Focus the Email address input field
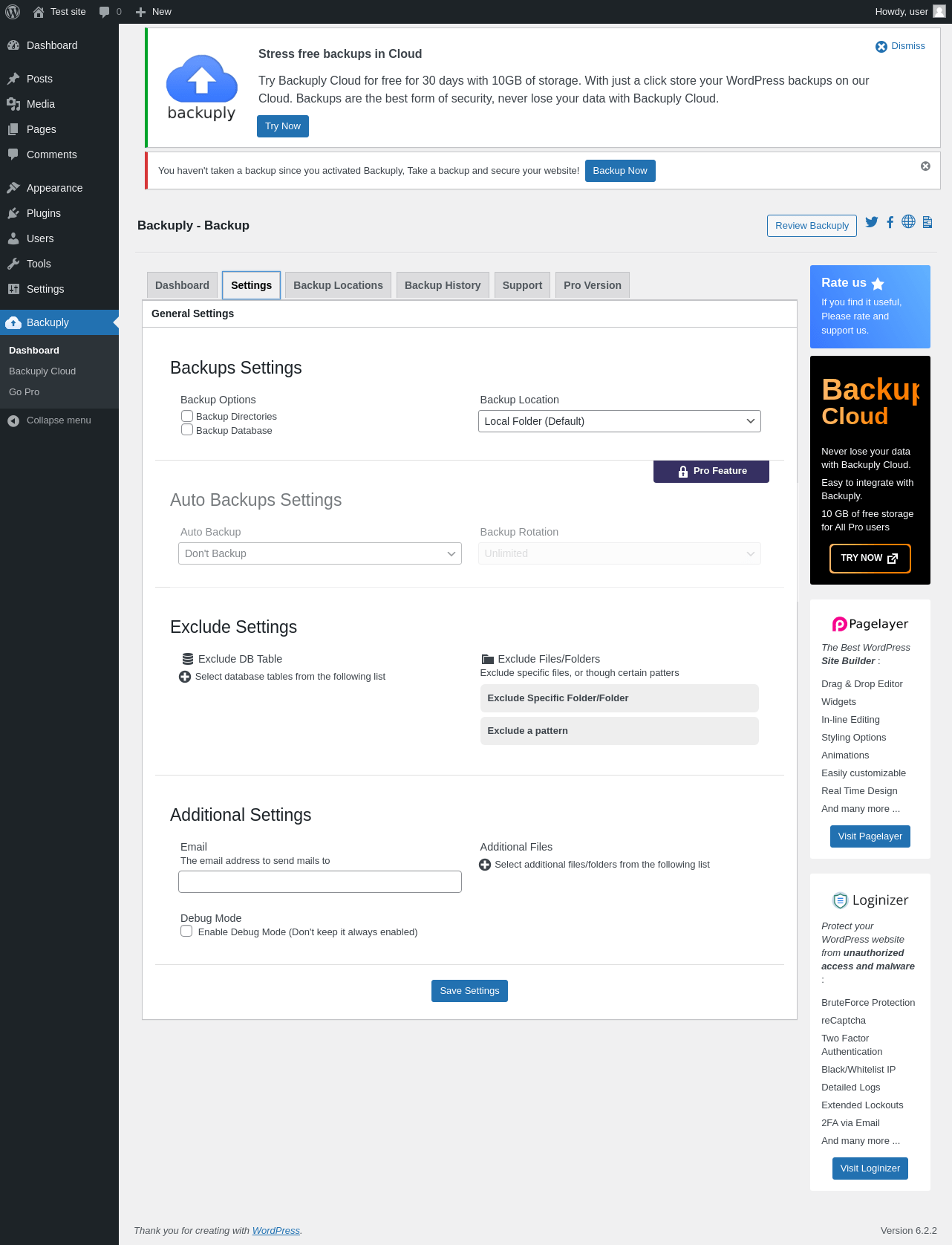This screenshot has height=1245, width=952. [320, 882]
